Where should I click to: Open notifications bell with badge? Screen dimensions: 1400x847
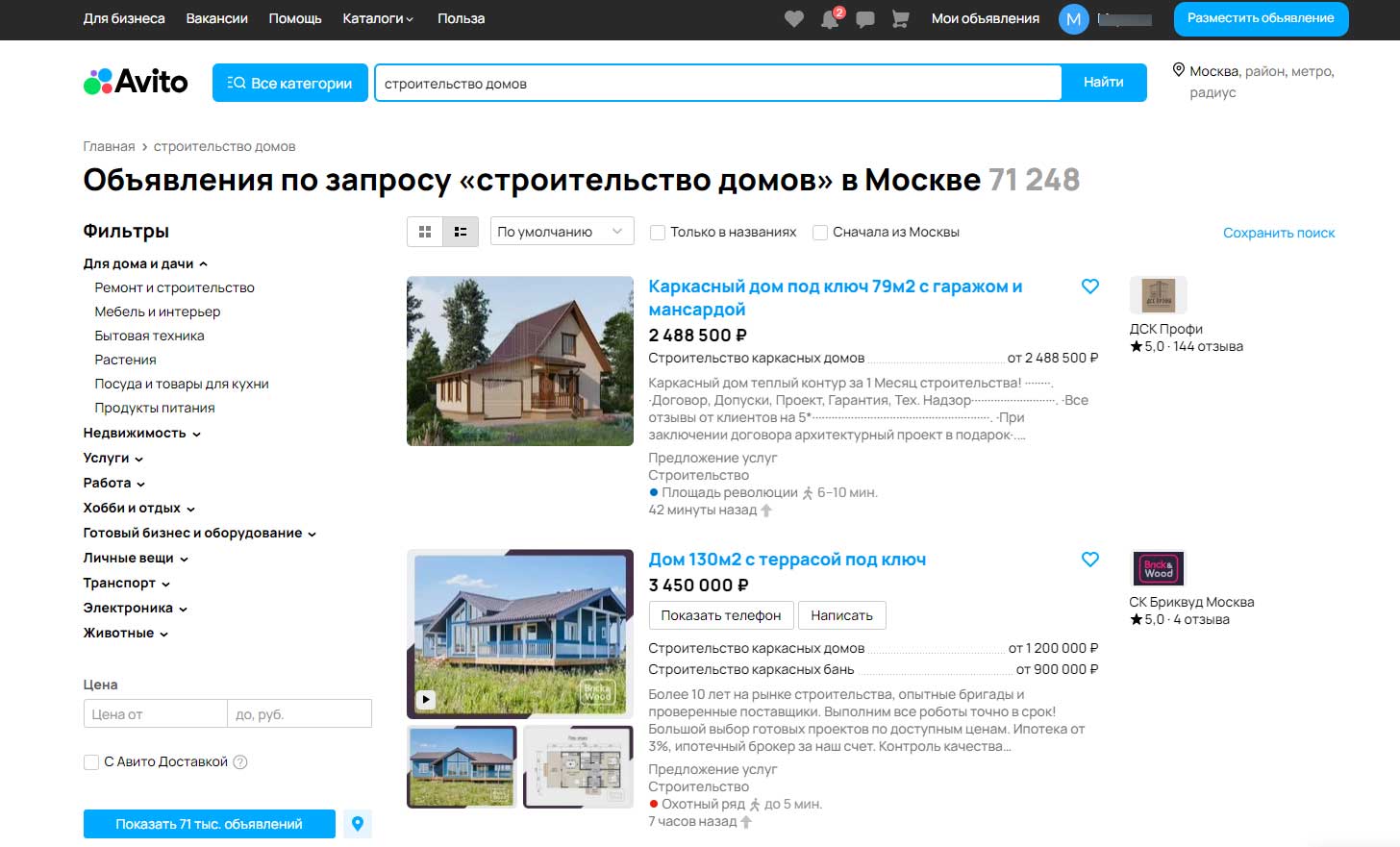[830, 19]
